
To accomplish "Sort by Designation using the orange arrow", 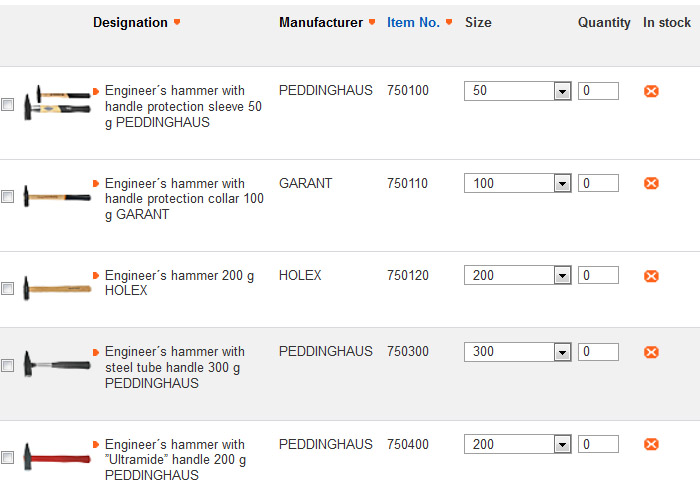I will pos(177,23).
